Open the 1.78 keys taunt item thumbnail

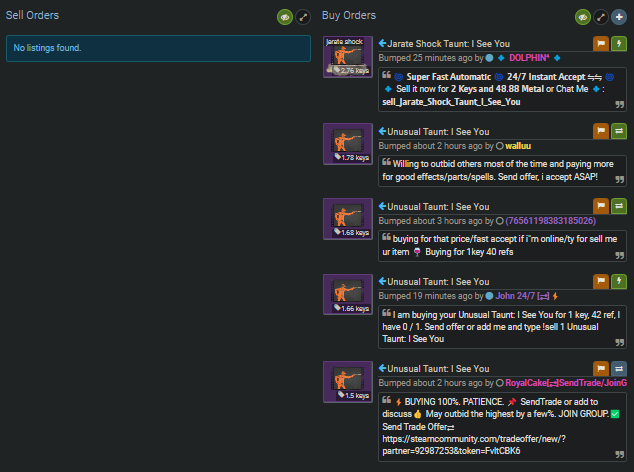point(348,144)
